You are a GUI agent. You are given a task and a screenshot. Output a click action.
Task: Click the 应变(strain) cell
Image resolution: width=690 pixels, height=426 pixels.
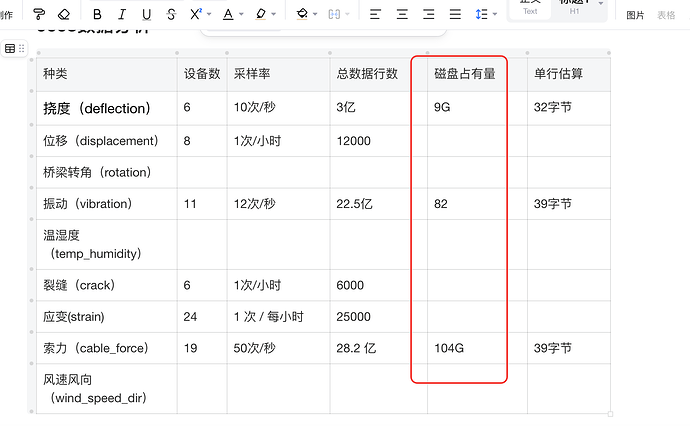pos(107,317)
